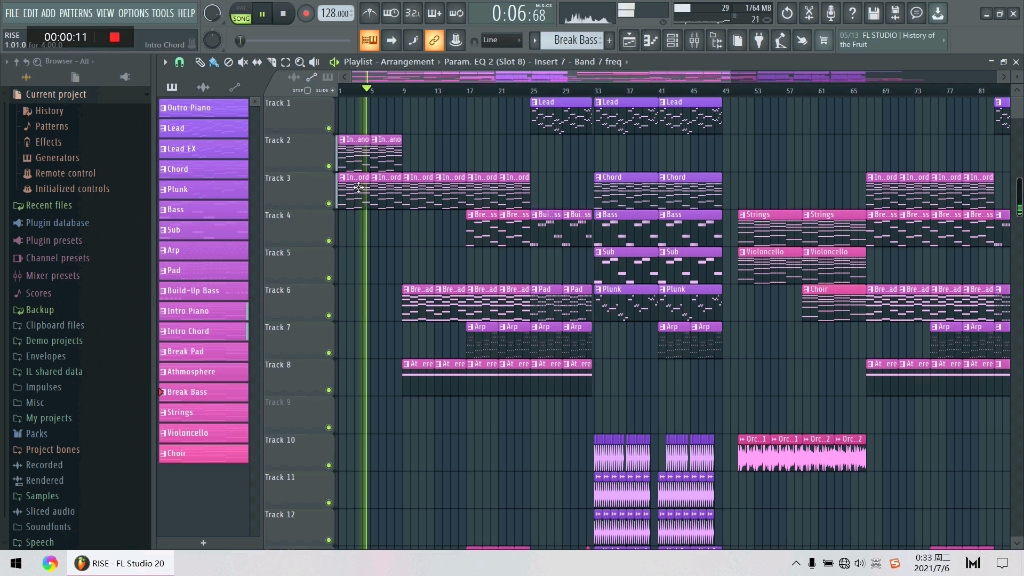The width and height of the screenshot is (1024, 576).
Task: Select the mute tool in Playlist
Action: click(x=242, y=62)
